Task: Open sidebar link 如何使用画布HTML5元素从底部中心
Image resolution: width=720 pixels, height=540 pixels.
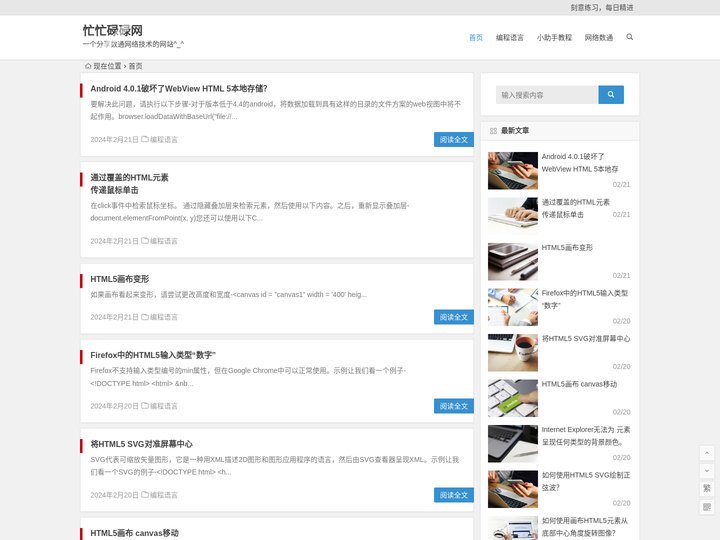Action: point(585,527)
